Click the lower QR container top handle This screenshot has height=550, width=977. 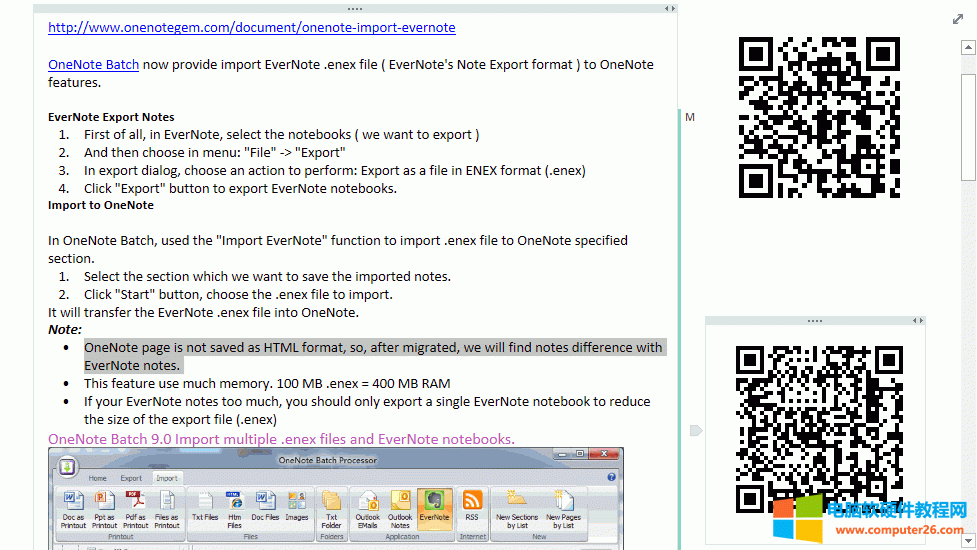(x=814, y=321)
